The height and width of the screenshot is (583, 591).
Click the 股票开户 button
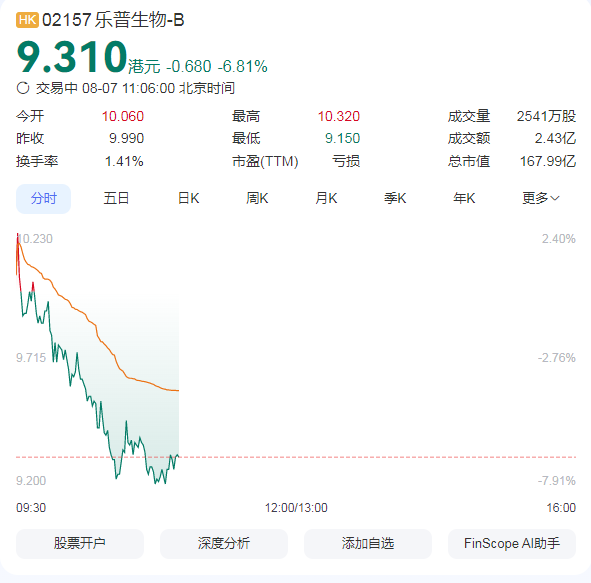click(x=80, y=543)
